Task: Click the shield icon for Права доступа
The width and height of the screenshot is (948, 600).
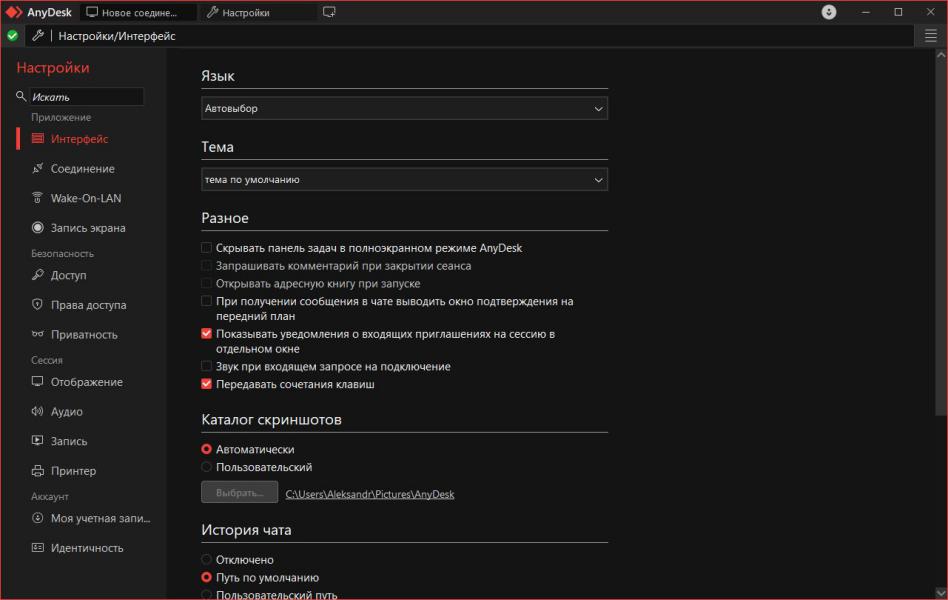Action: [38, 305]
